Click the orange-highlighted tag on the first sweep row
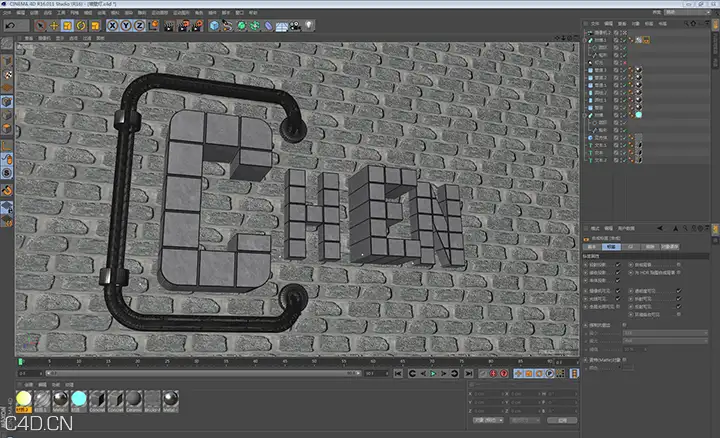 click(x=646, y=40)
